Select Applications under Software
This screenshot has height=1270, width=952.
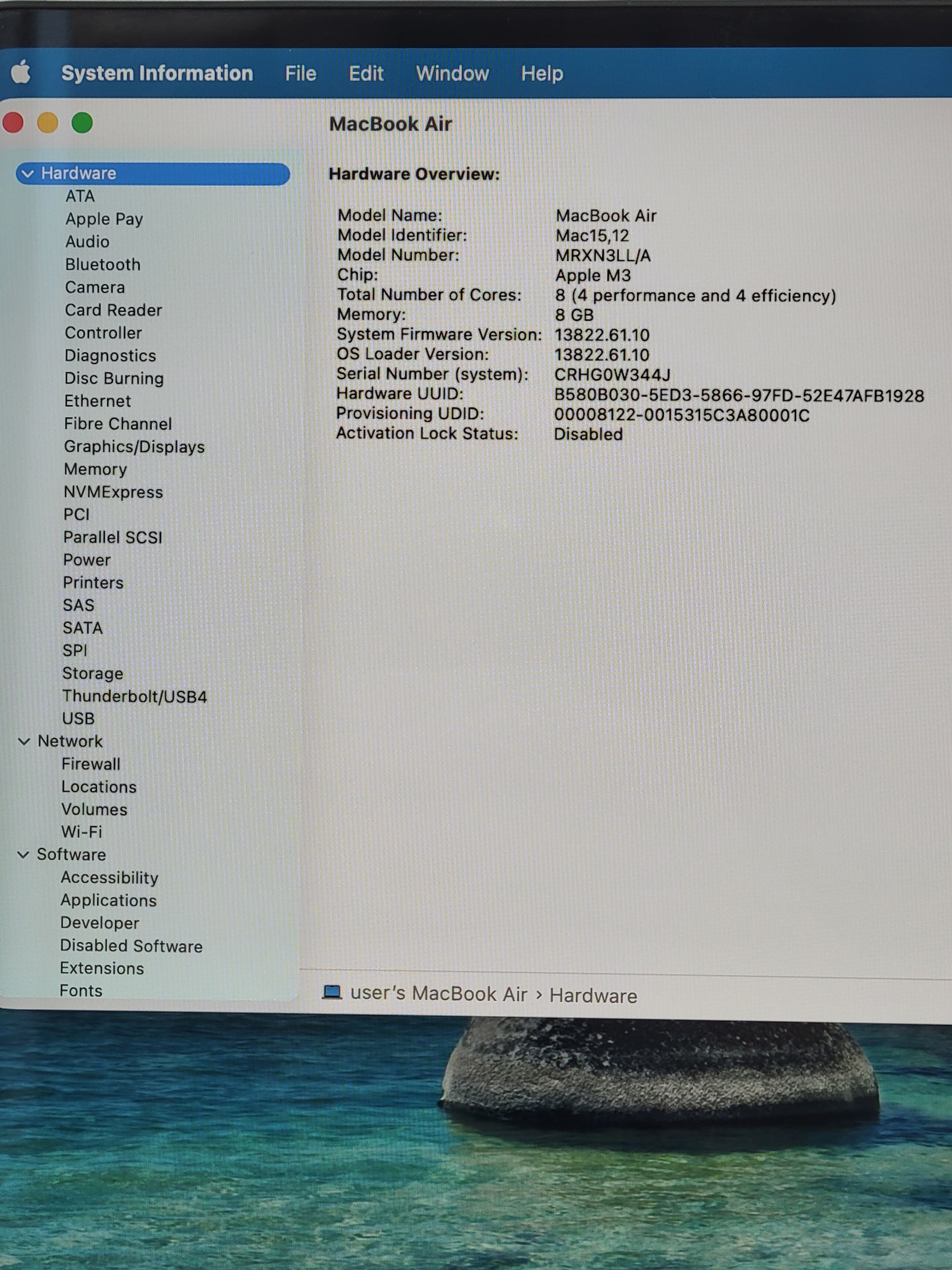click(109, 900)
